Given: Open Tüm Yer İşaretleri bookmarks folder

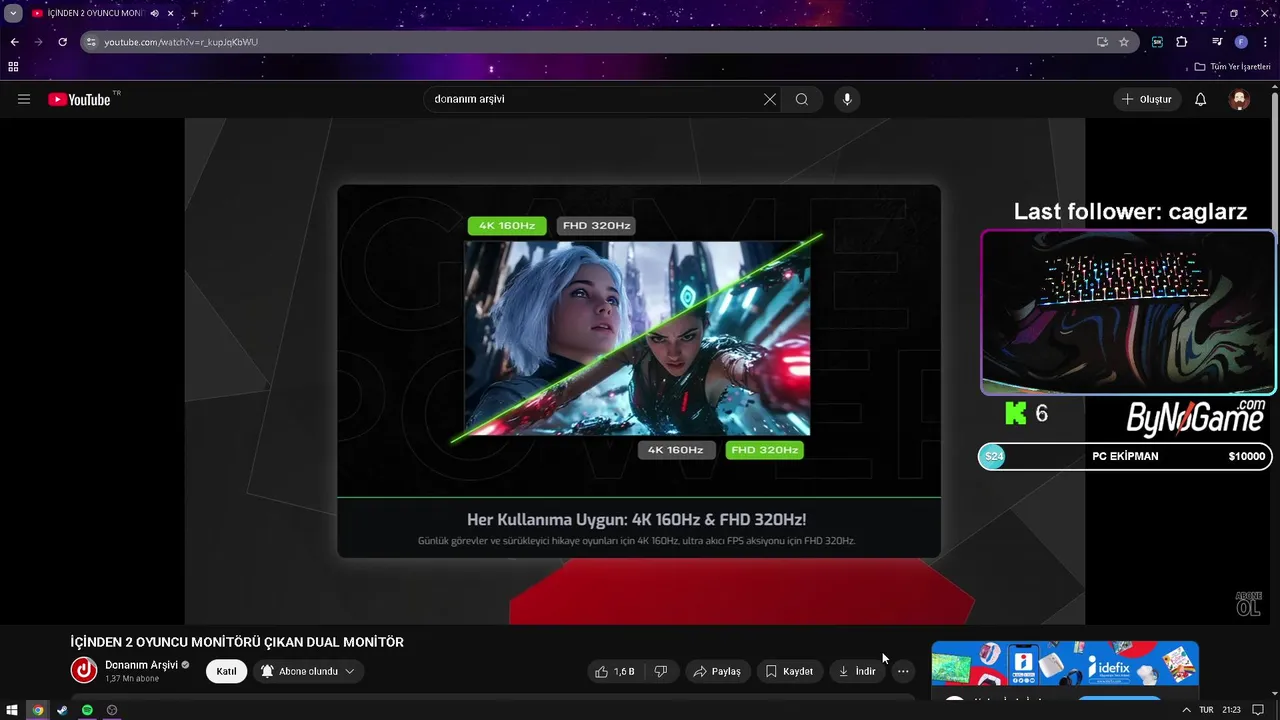Looking at the screenshot, I should (x=1233, y=67).
